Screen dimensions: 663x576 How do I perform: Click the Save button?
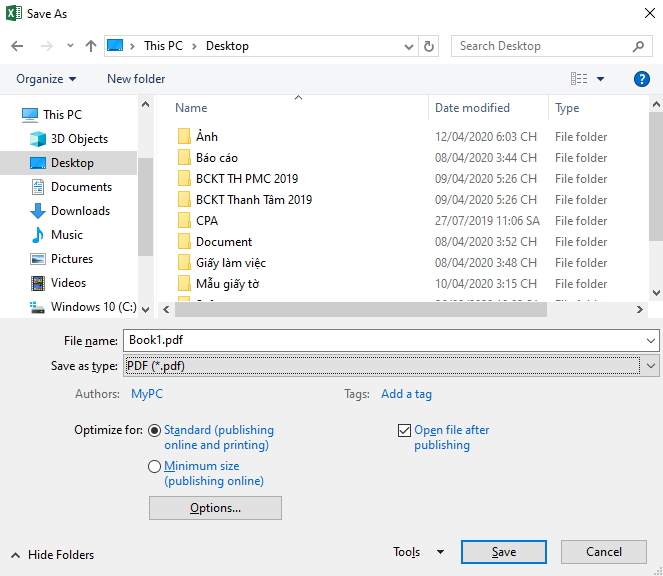[x=504, y=552]
